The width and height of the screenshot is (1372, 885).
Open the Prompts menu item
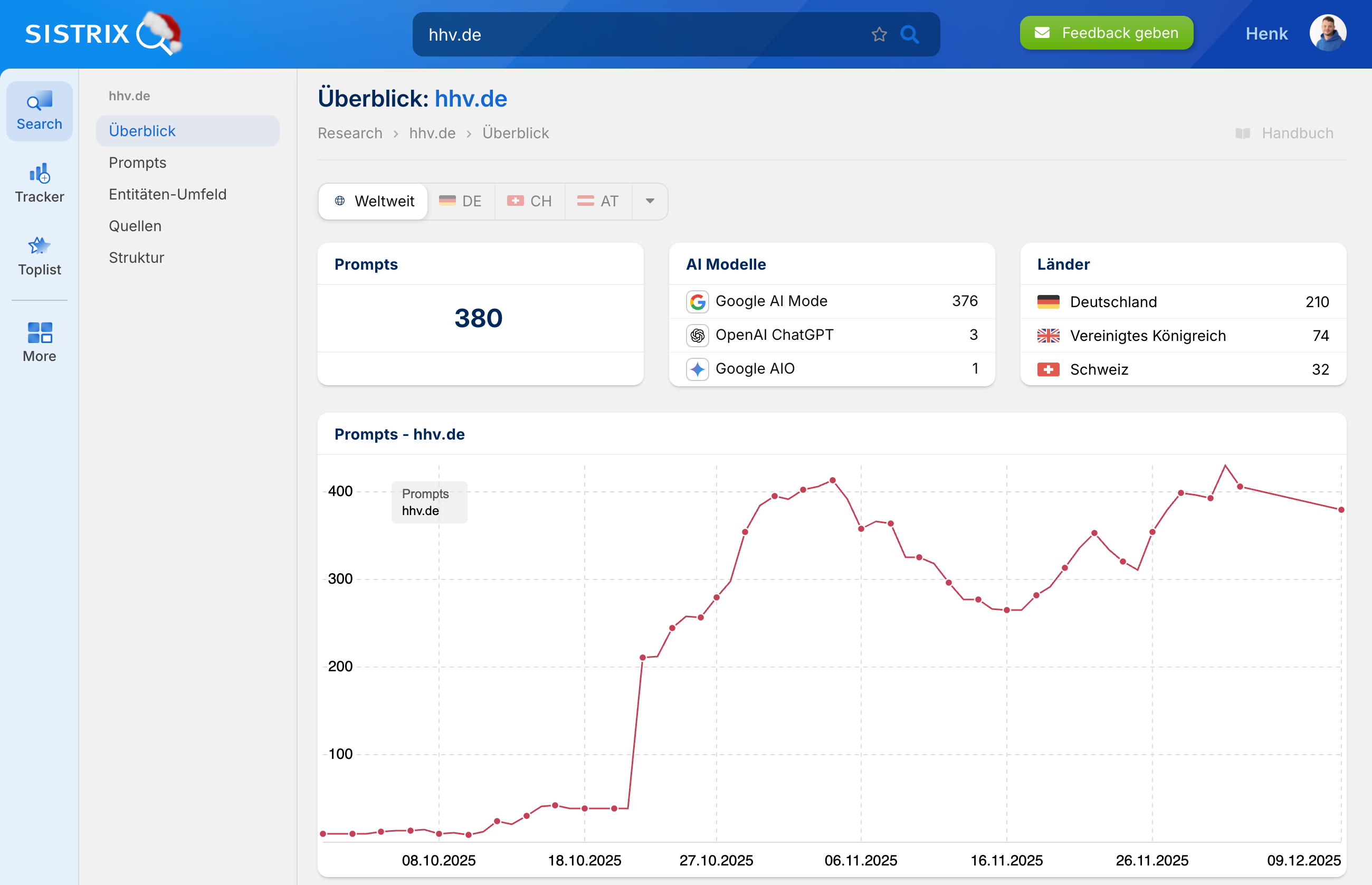[x=137, y=163]
